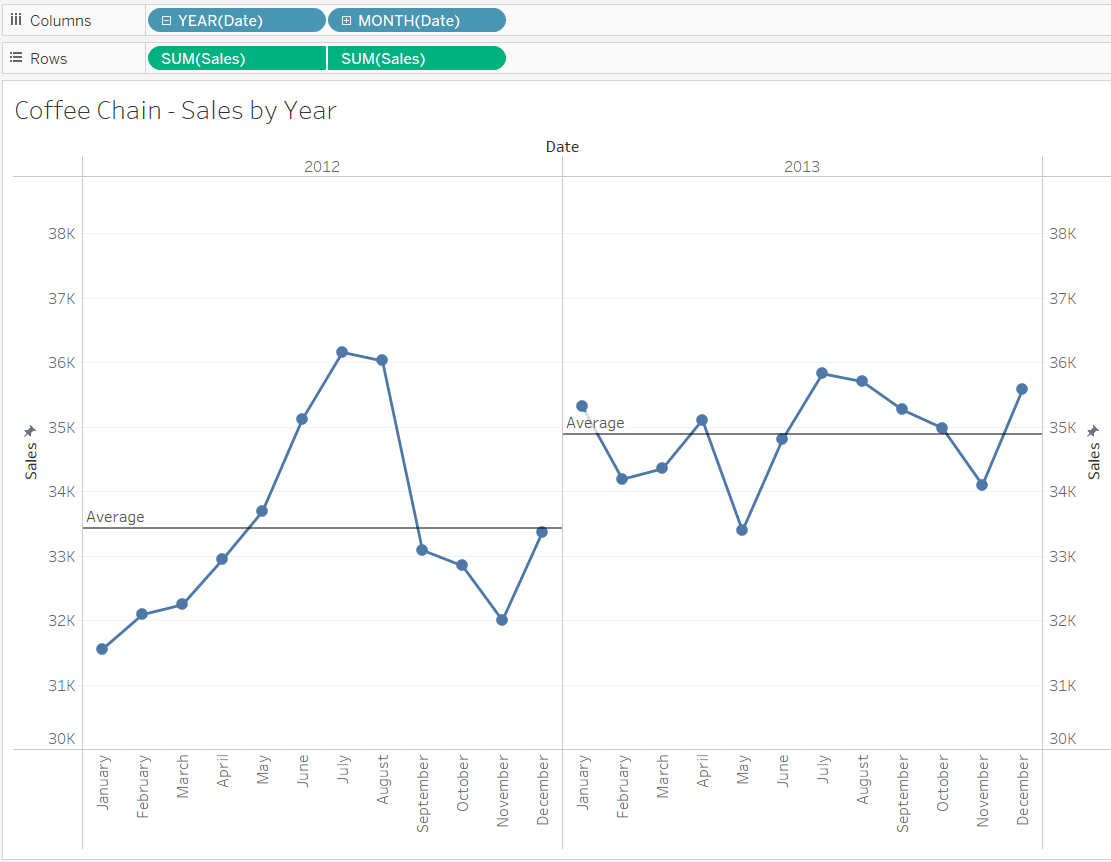Select the July 2012 peak data point
Screen dimensions: 1111x862
click(x=342, y=352)
